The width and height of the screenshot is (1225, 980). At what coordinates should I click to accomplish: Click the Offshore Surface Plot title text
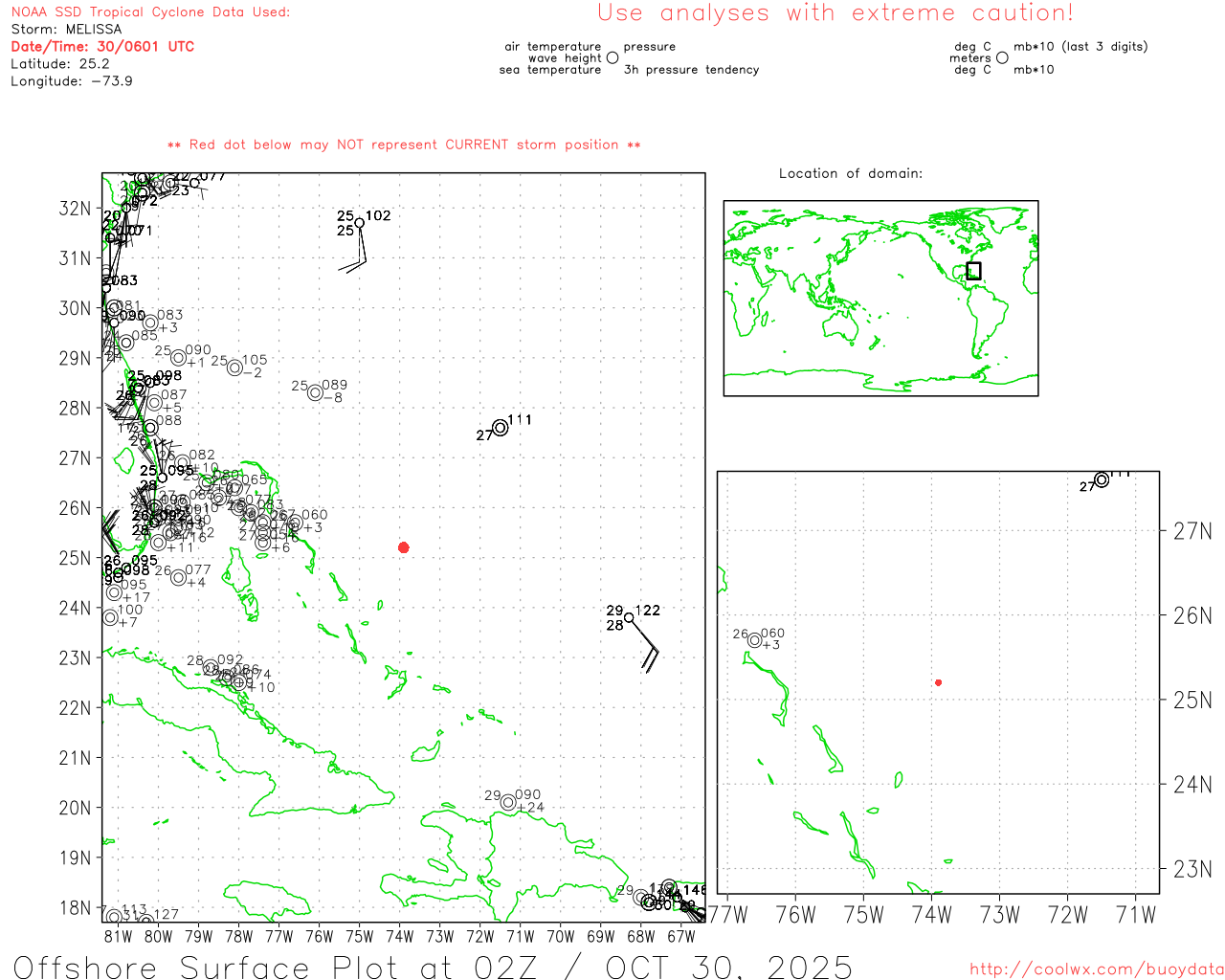click(433, 967)
